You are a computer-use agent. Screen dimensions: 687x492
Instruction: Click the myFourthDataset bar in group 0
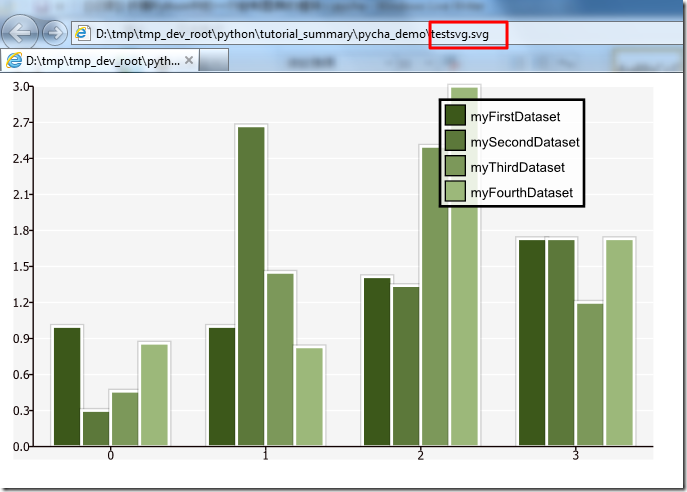pyautogui.click(x=154, y=395)
